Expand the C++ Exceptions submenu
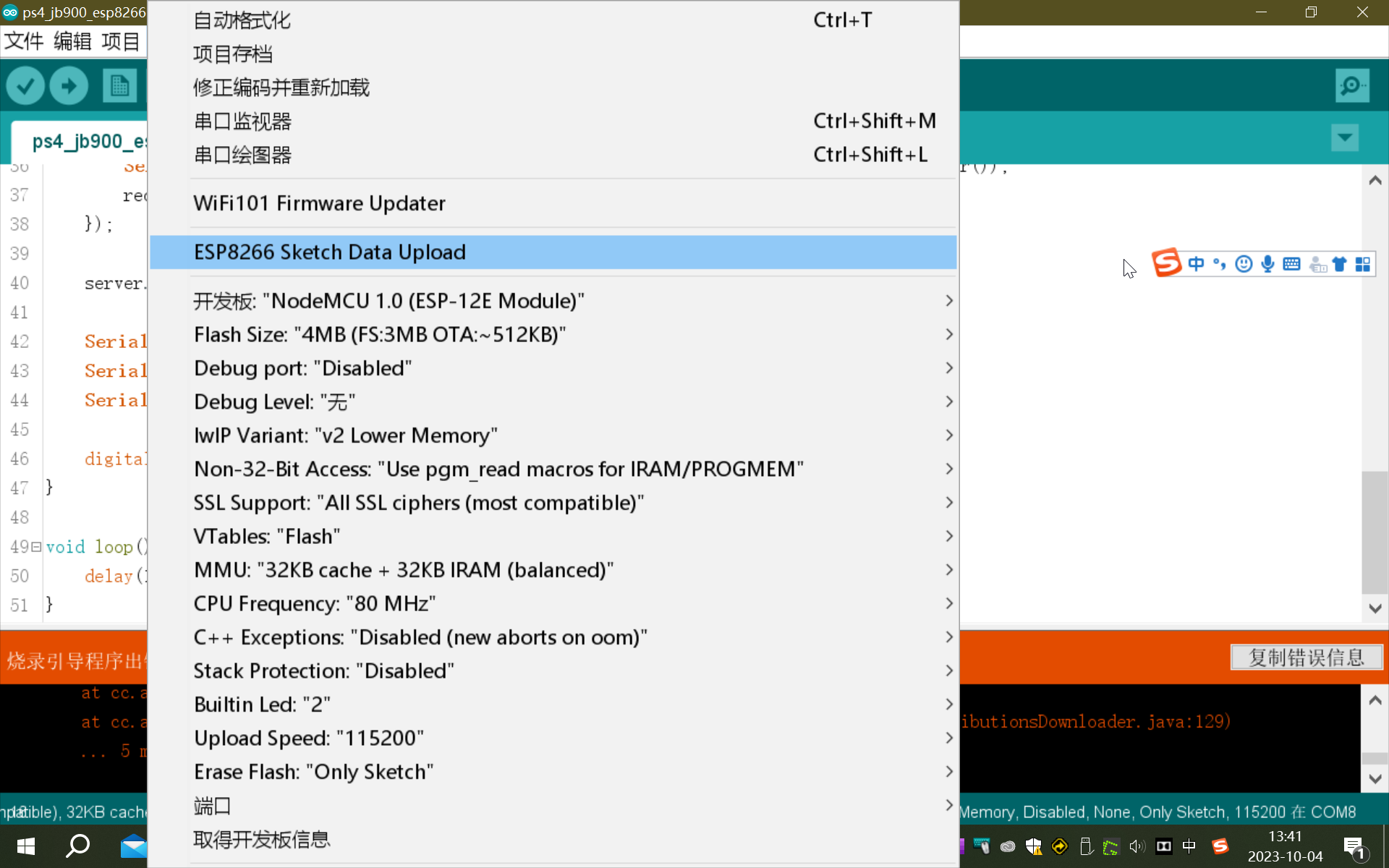Viewport: 1389px width, 868px height. click(553, 637)
